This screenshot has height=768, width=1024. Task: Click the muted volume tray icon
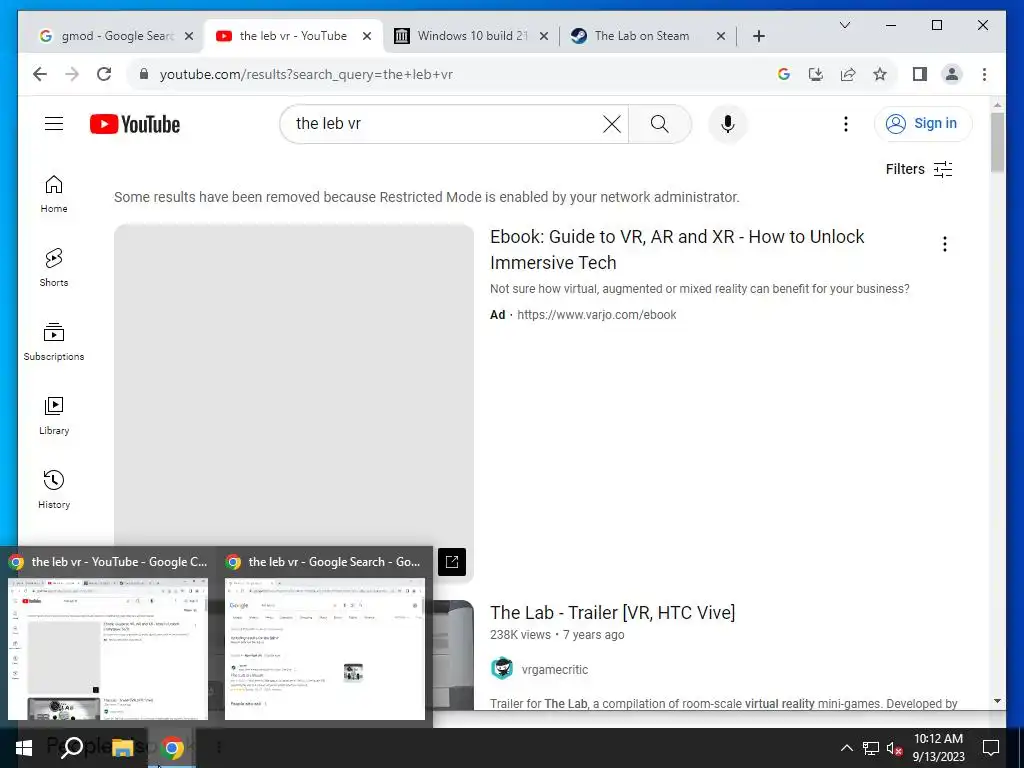click(x=895, y=748)
